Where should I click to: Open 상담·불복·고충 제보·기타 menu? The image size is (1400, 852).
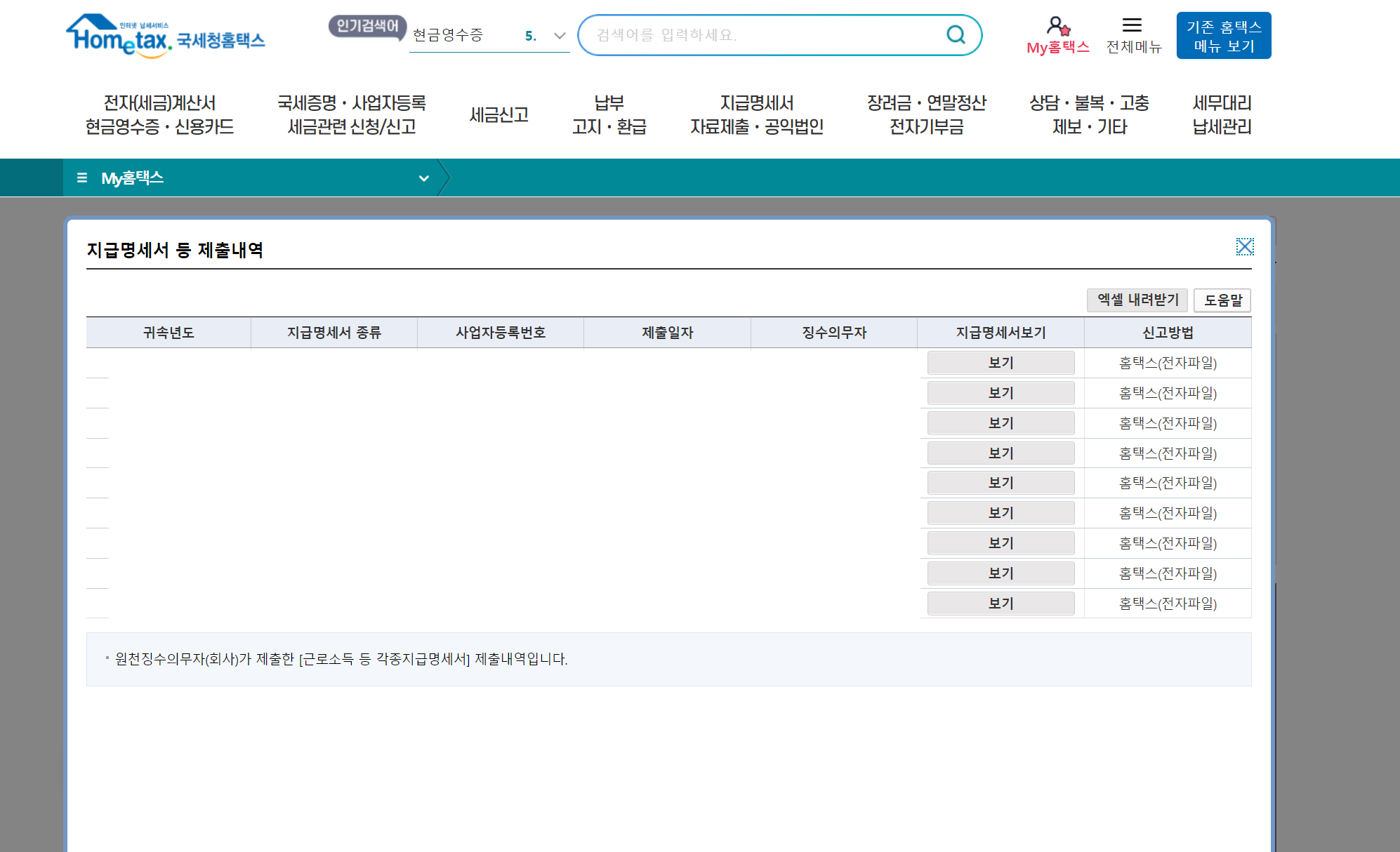(1090, 114)
